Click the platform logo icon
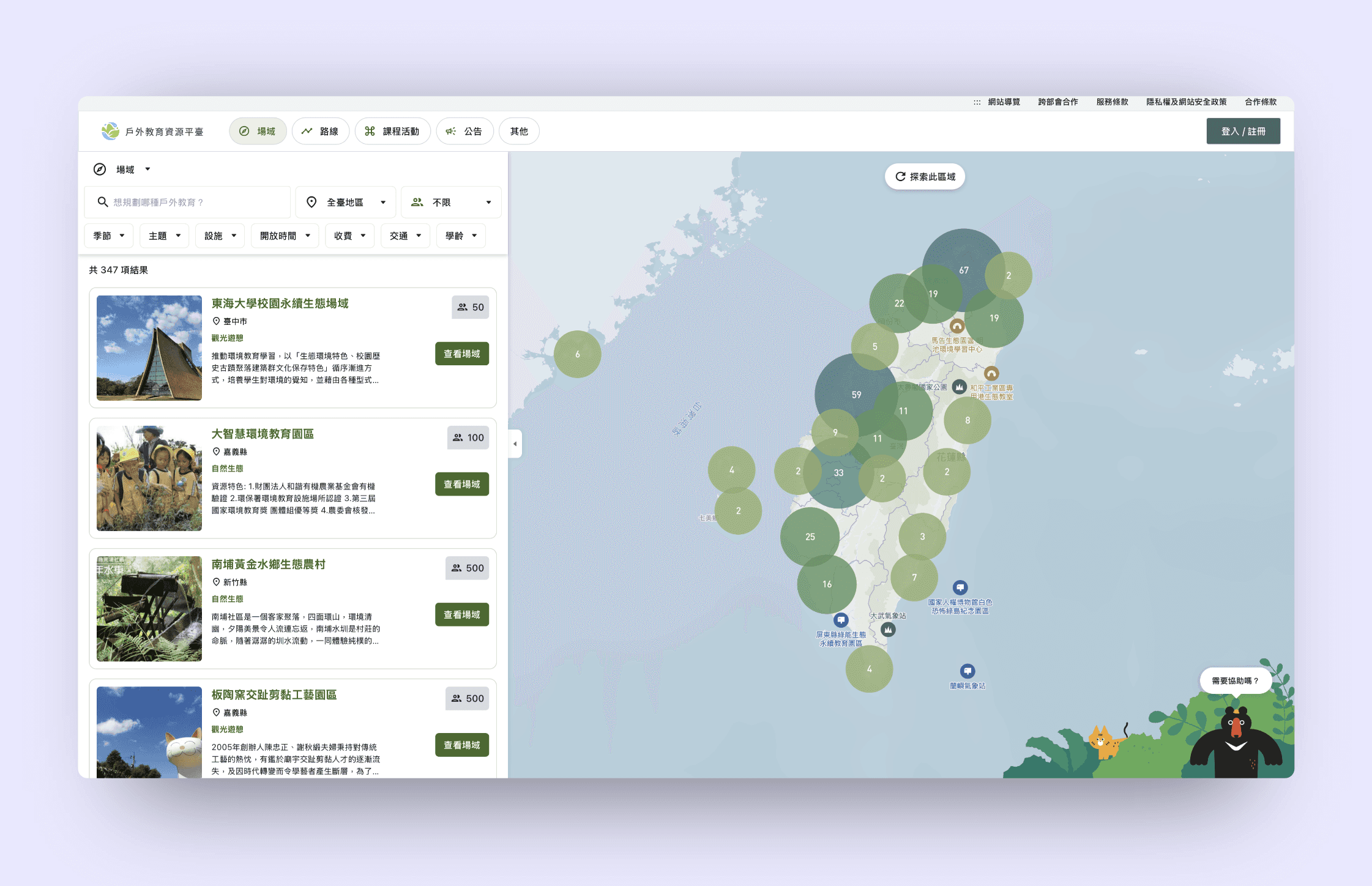The width and height of the screenshot is (1372, 886). tap(111, 131)
